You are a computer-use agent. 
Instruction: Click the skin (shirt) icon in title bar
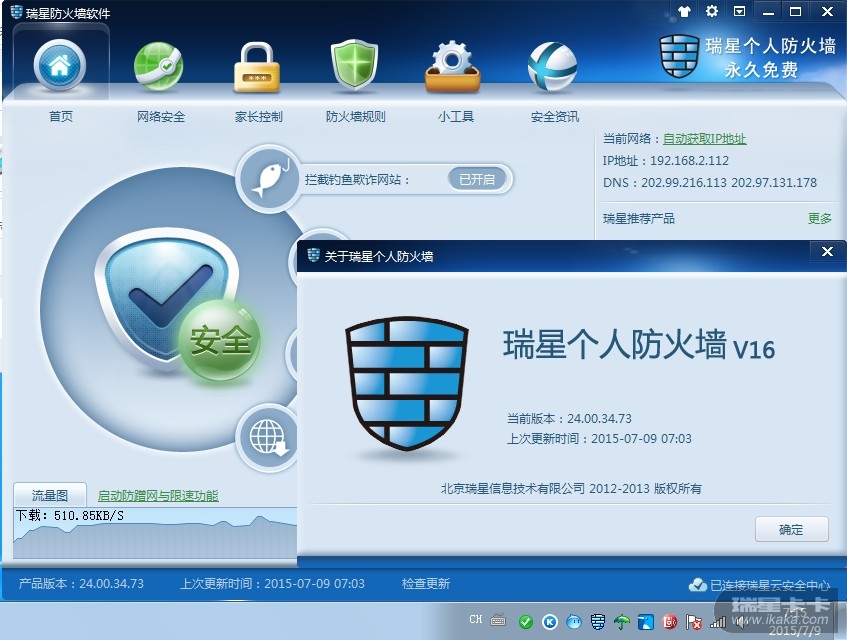click(684, 11)
